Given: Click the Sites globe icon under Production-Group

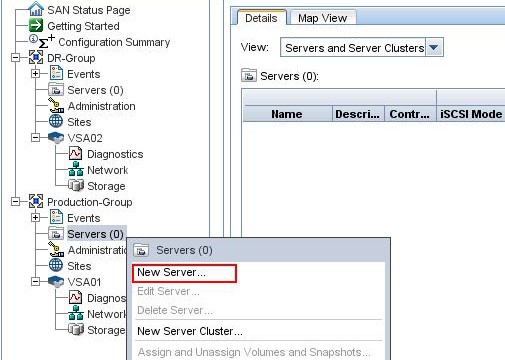Looking at the screenshot, I should (x=56, y=265).
